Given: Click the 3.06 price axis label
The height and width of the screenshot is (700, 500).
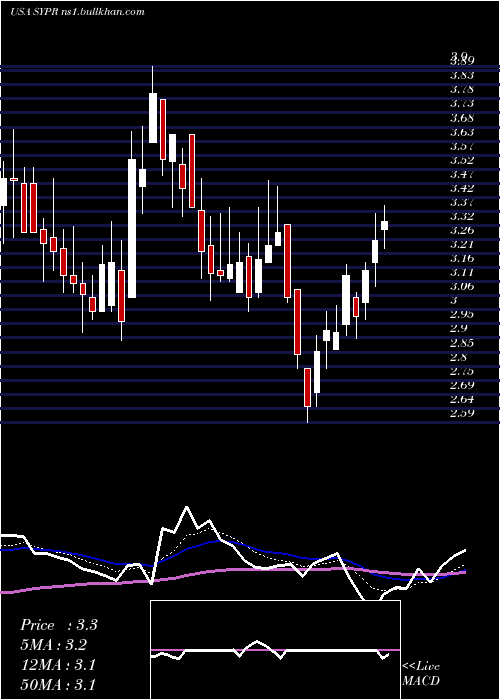Looking at the screenshot, I should click(x=462, y=287).
